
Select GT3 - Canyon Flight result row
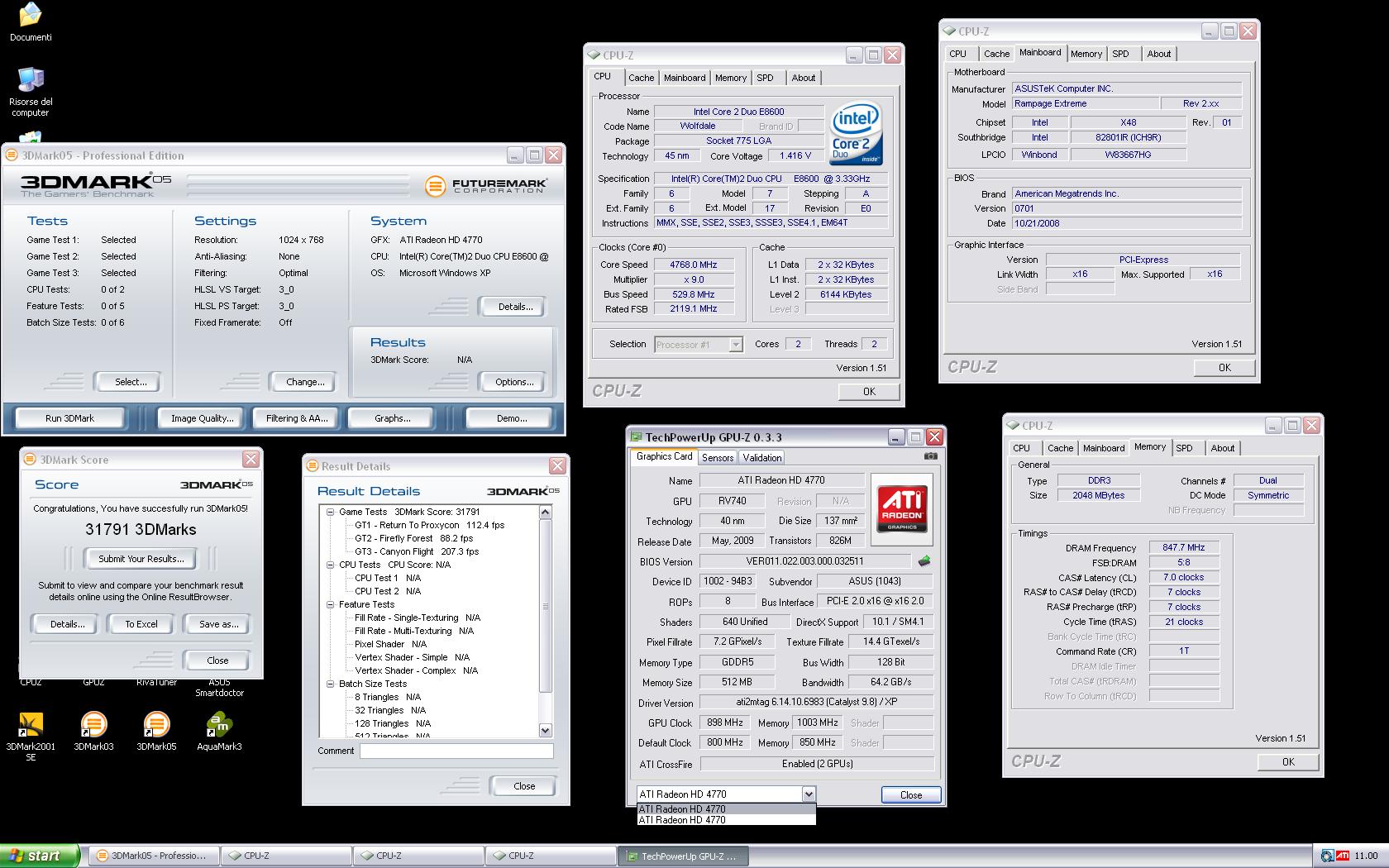click(417, 551)
